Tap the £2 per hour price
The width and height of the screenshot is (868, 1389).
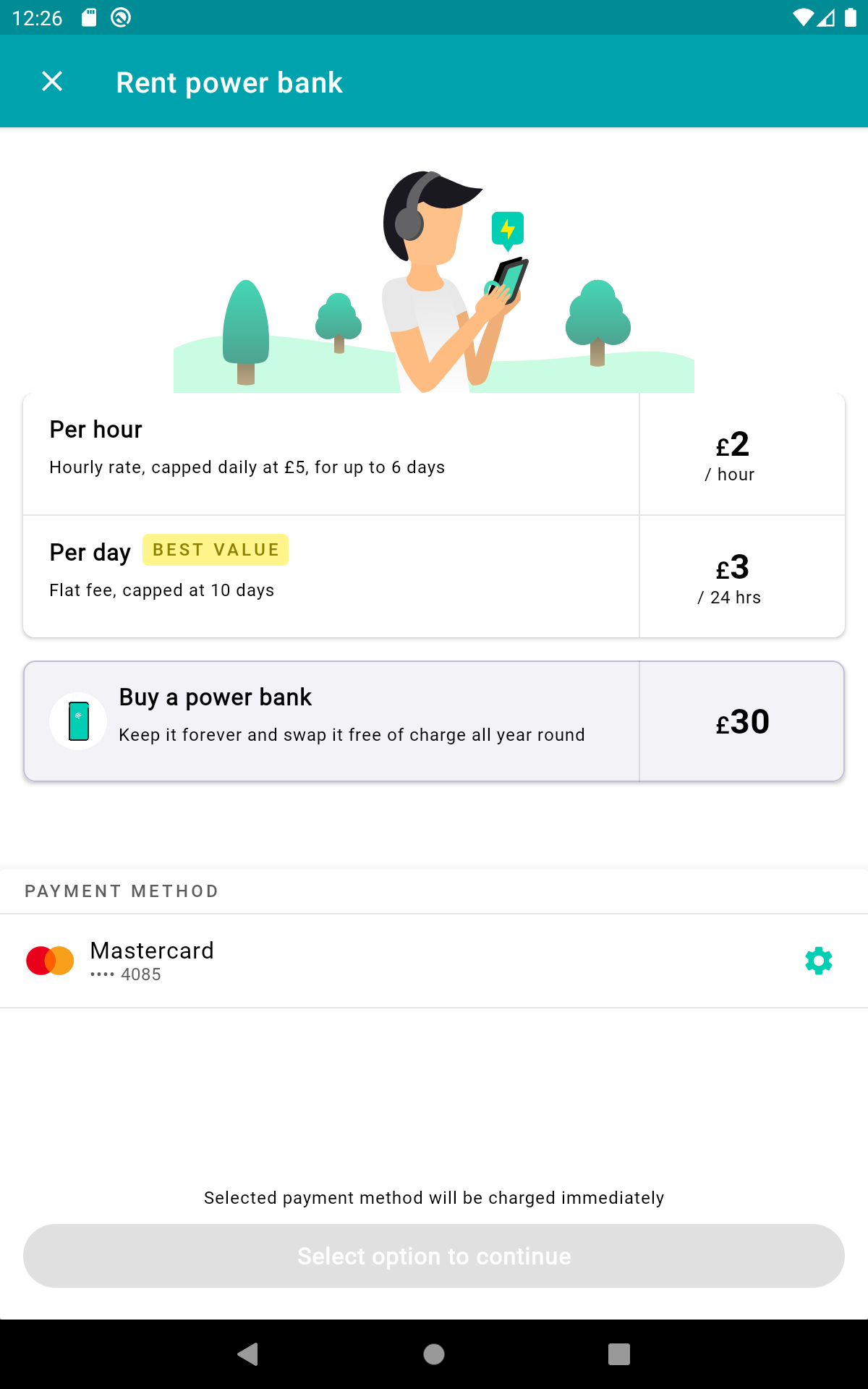click(732, 454)
